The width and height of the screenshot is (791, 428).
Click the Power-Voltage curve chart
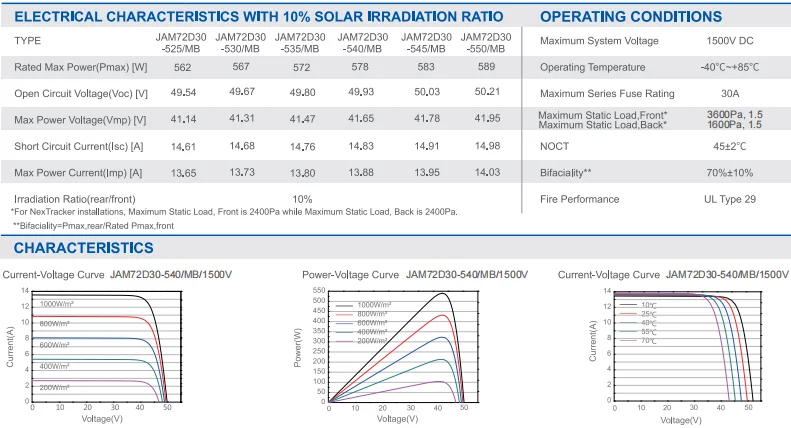pos(403,346)
